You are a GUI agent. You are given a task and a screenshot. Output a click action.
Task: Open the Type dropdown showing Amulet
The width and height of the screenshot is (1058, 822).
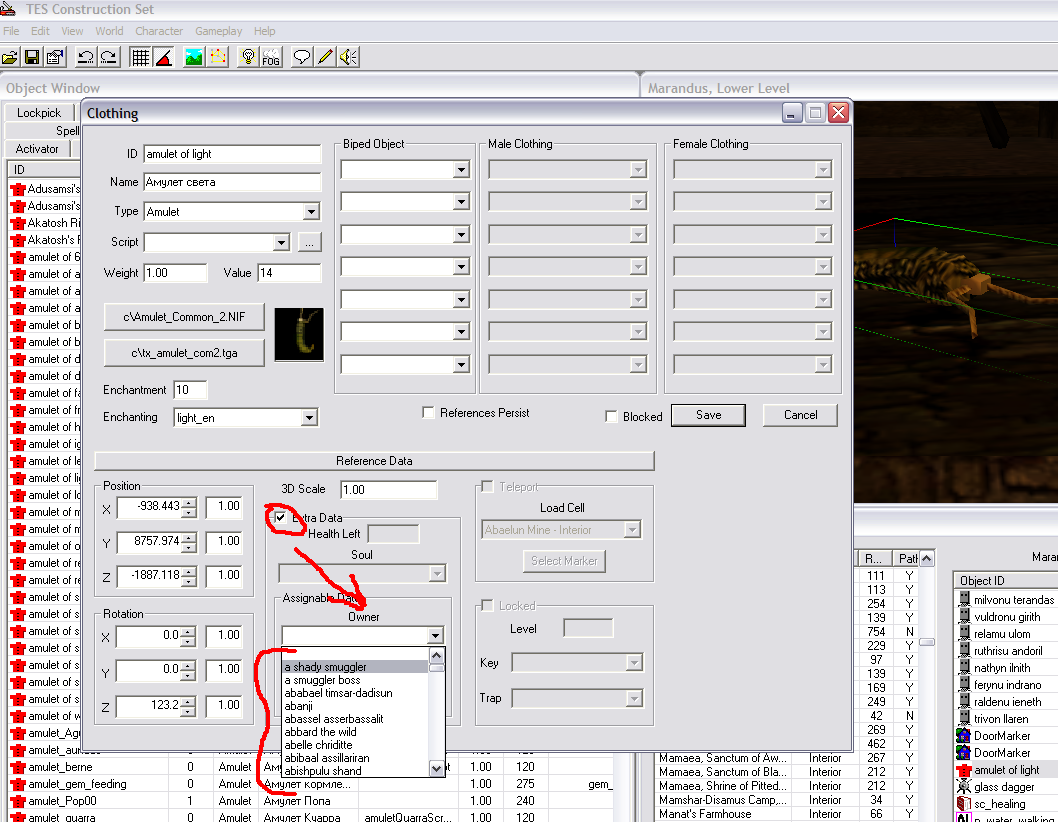coord(311,212)
